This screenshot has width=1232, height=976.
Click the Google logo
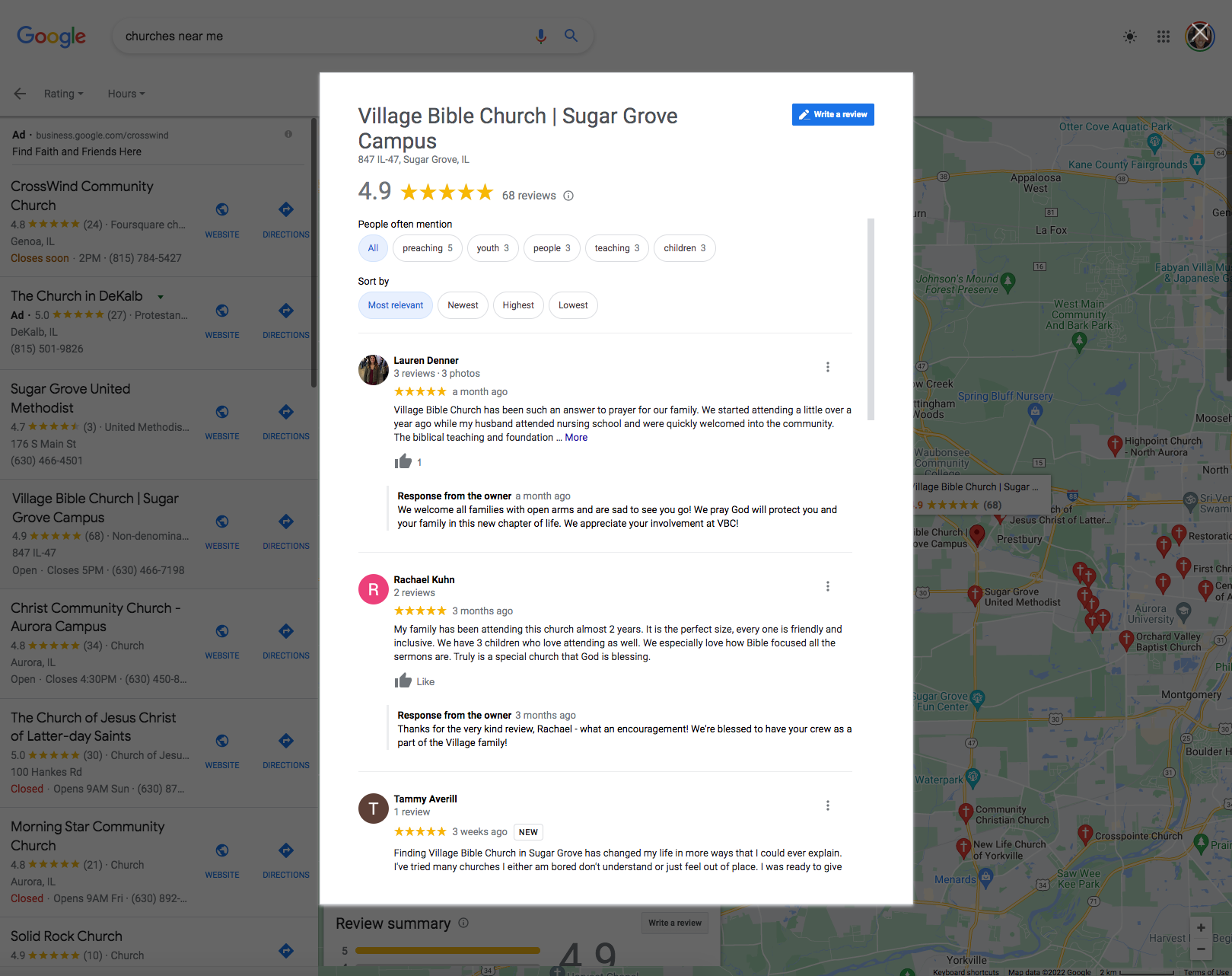tap(51, 36)
